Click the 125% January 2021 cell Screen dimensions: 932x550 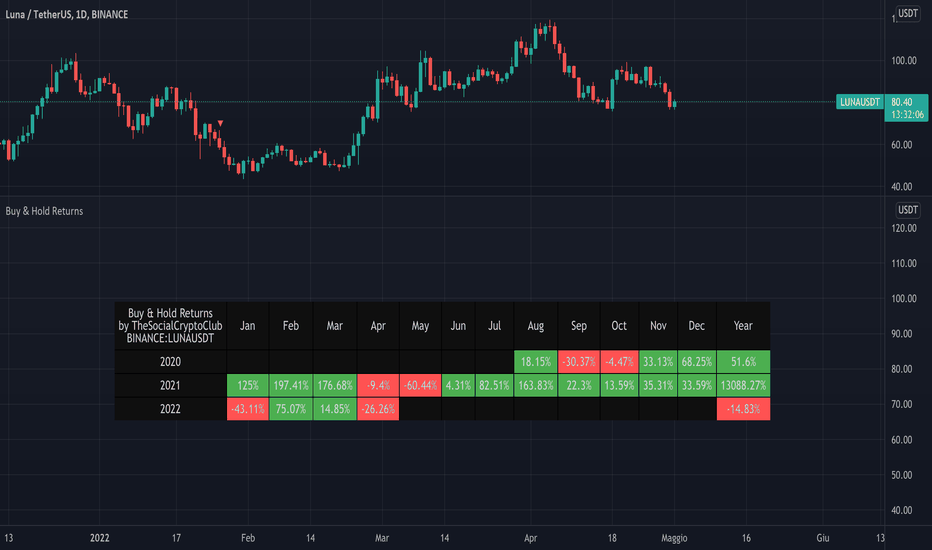(x=247, y=385)
